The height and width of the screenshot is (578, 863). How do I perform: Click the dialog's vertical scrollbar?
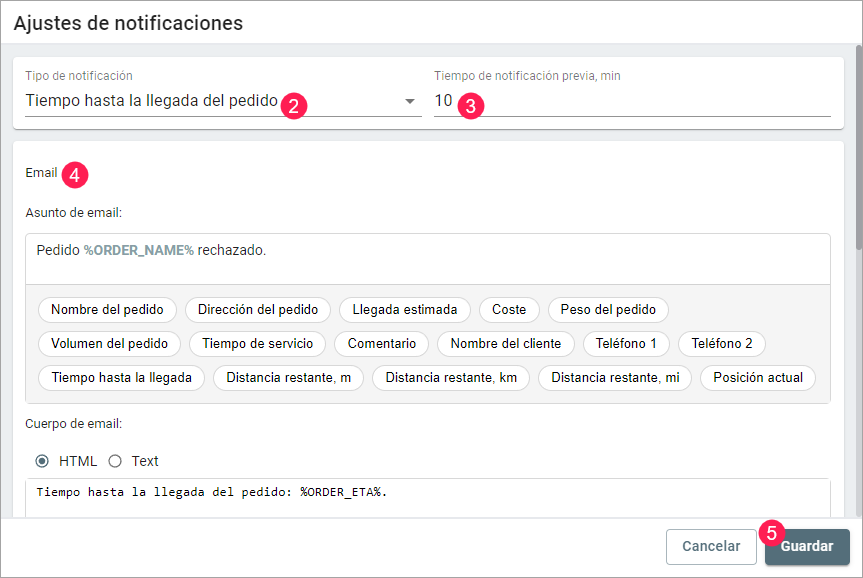[x=857, y=150]
